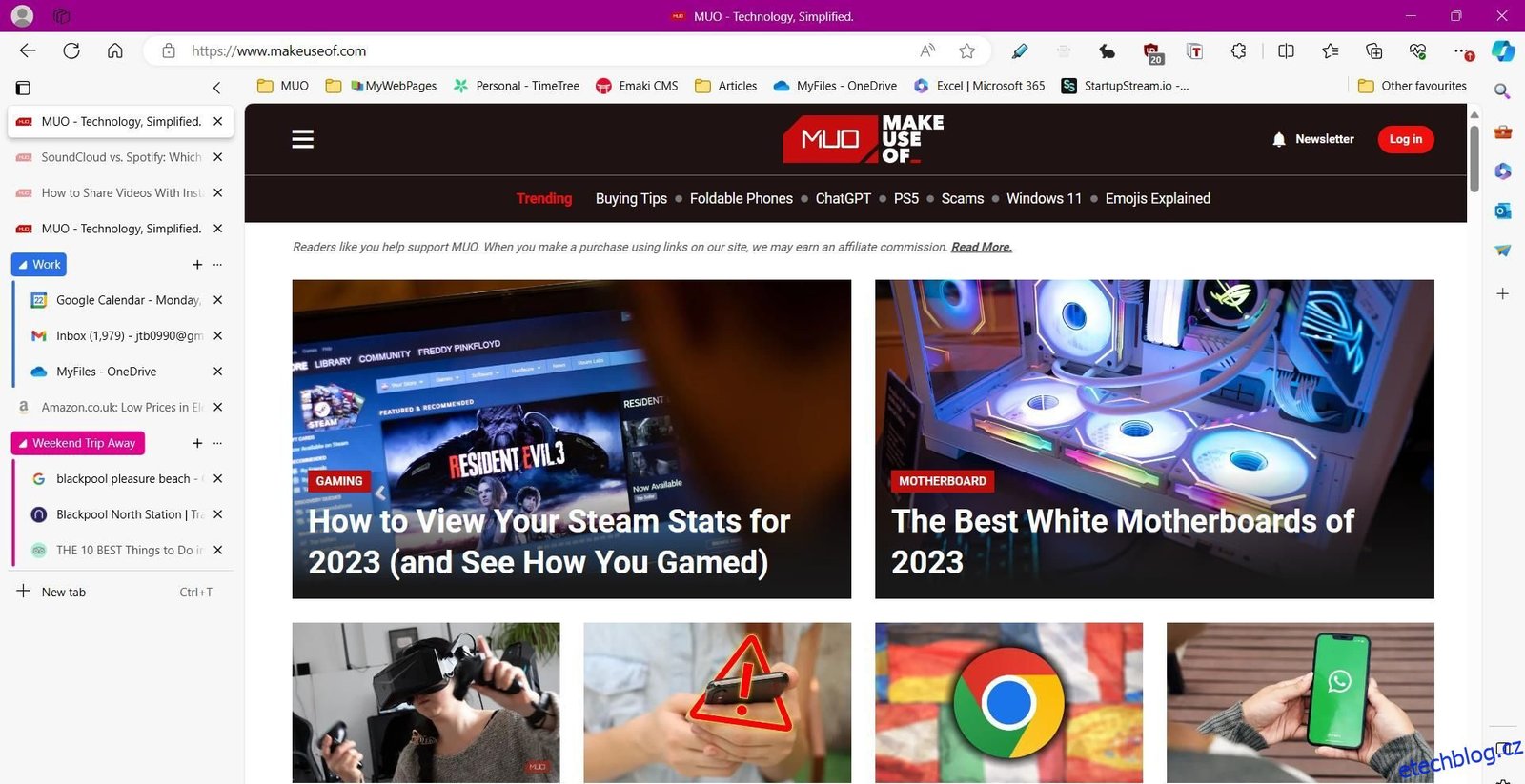Close the MyFiles - OneDrive tab

[x=217, y=372]
